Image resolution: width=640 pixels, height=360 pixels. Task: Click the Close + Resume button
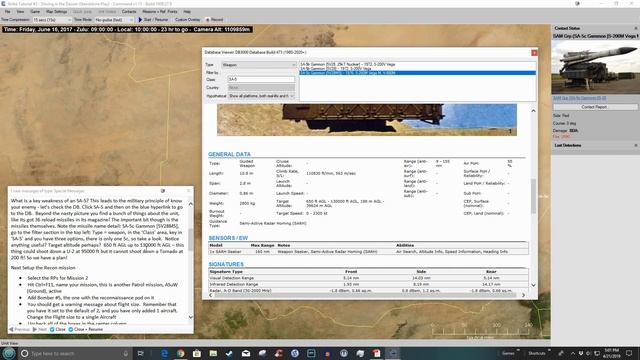point(86,329)
